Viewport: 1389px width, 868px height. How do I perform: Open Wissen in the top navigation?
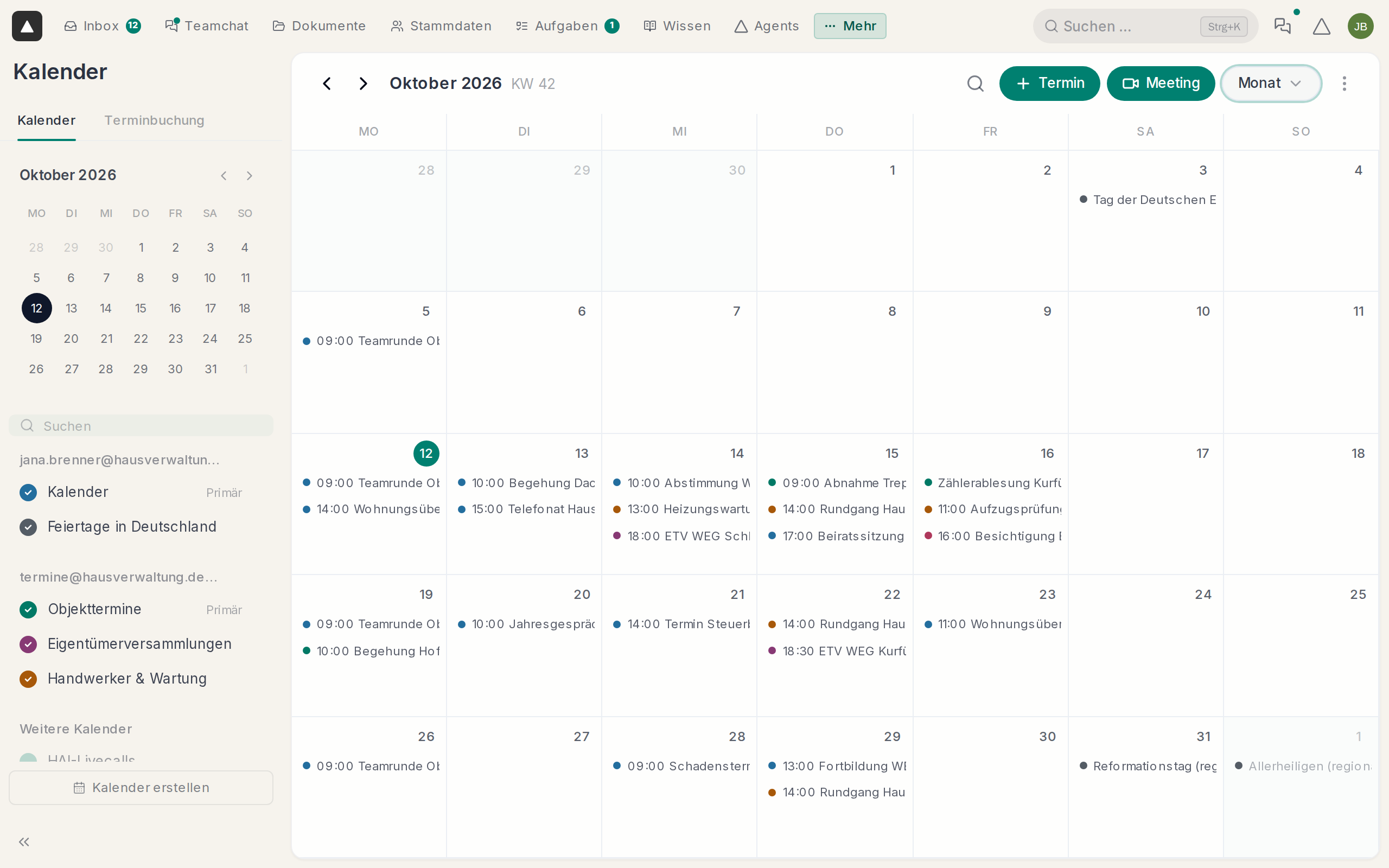pyautogui.click(x=677, y=26)
